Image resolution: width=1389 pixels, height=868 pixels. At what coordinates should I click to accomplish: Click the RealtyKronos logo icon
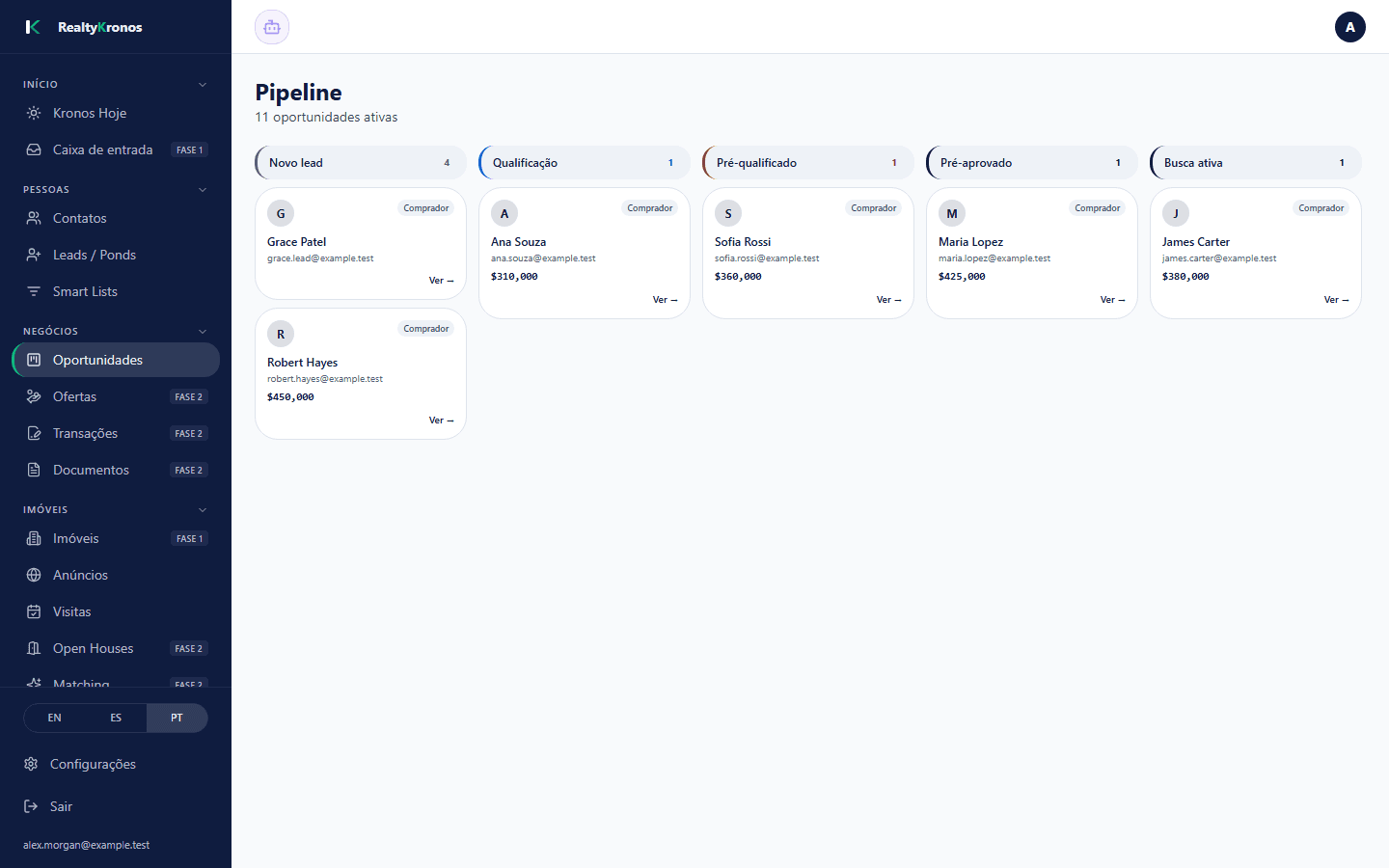point(33,27)
